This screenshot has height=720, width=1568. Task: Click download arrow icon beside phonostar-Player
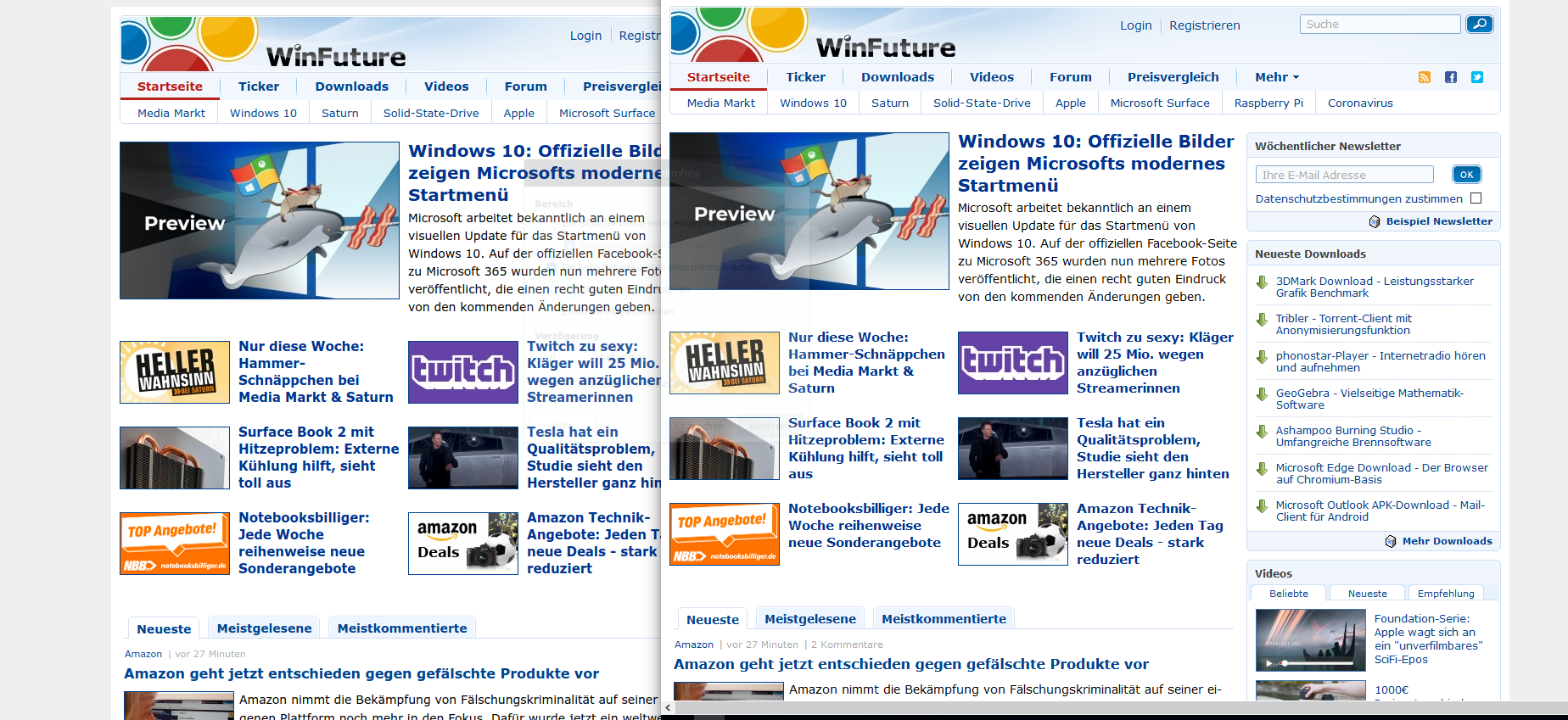tap(1262, 357)
